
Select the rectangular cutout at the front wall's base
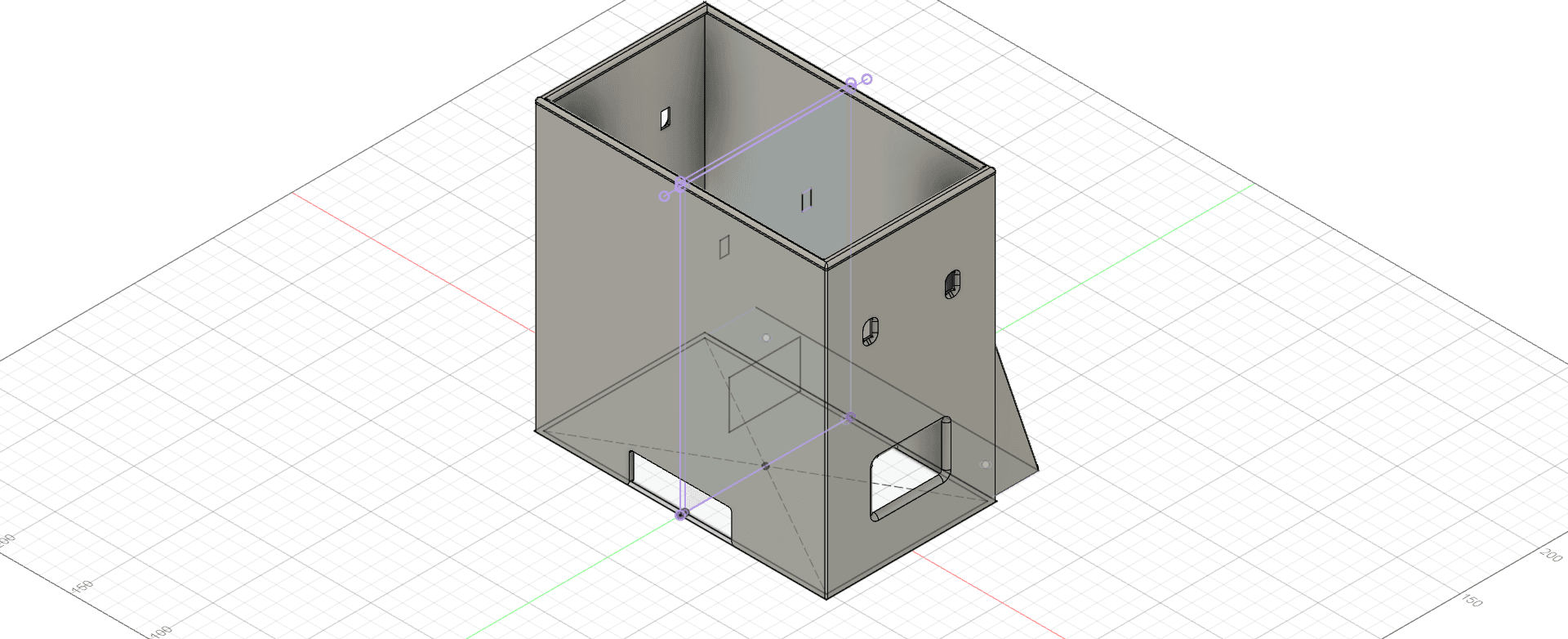(681, 496)
